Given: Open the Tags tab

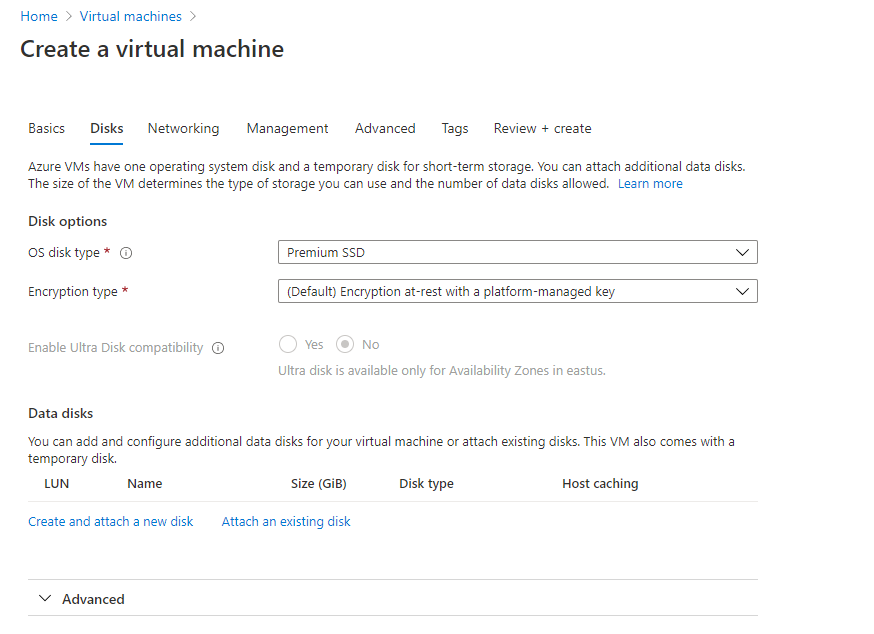Looking at the screenshot, I should (455, 128).
